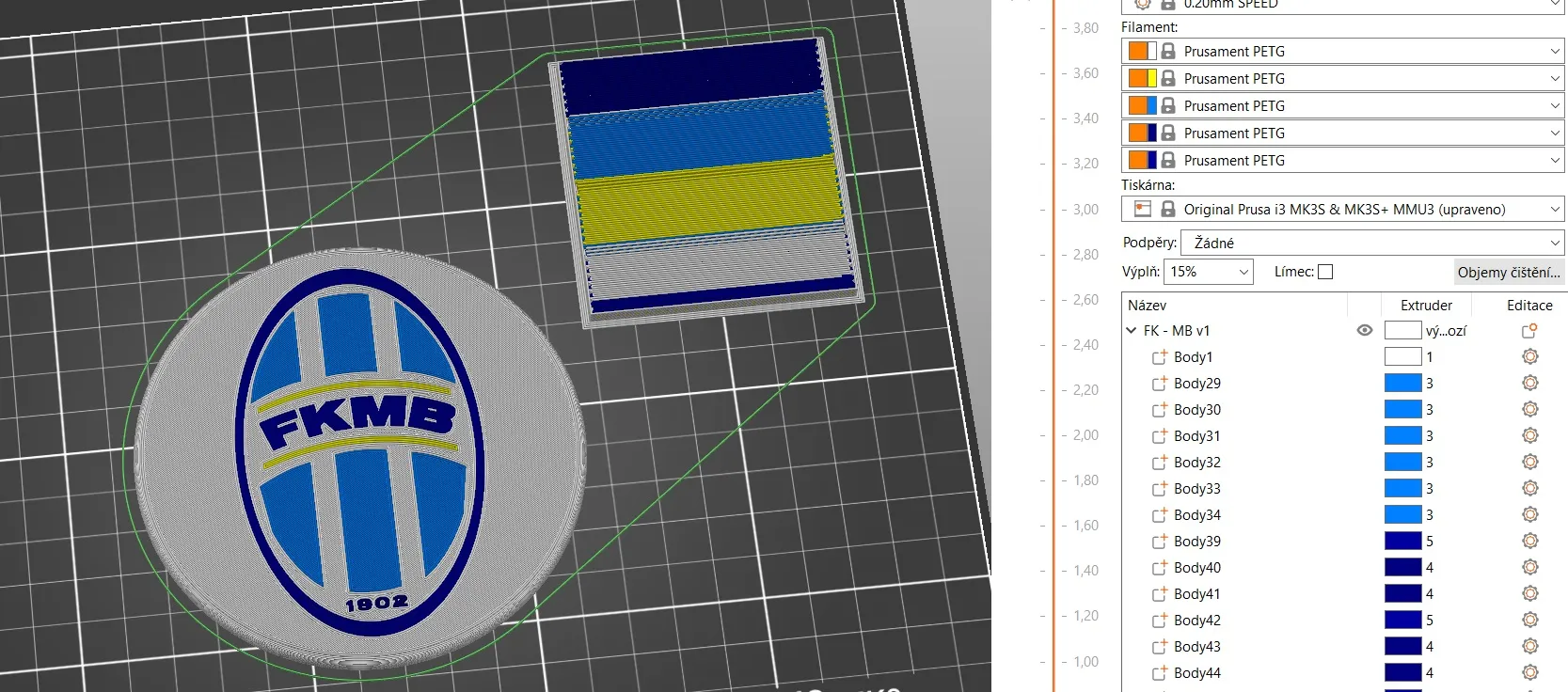
Task: Select the Body41 part in the list
Action: click(x=1196, y=594)
